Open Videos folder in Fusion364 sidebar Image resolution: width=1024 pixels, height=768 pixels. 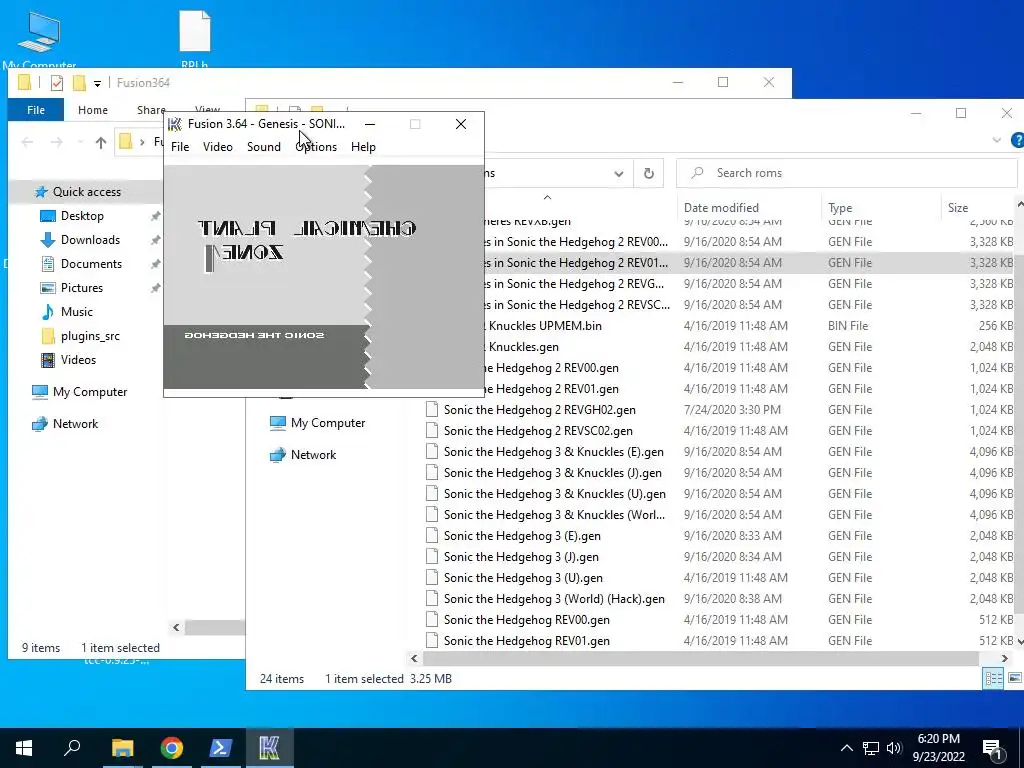(78, 360)
